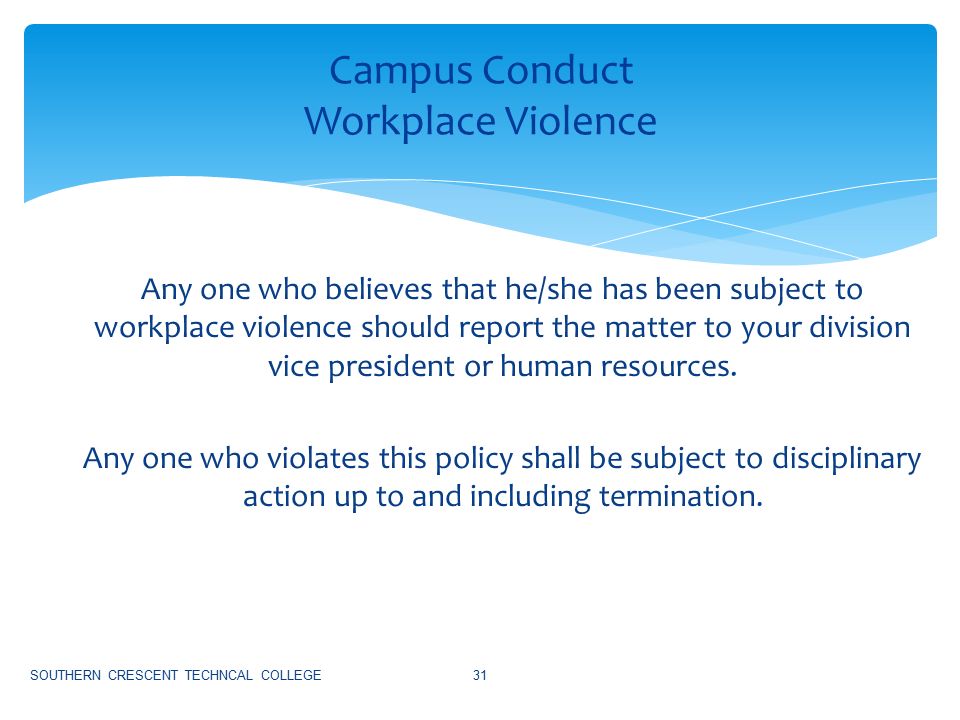Click the slide title 'Campus Conduct'
This screenshot has width=960, height=720.
click(481, 71)
